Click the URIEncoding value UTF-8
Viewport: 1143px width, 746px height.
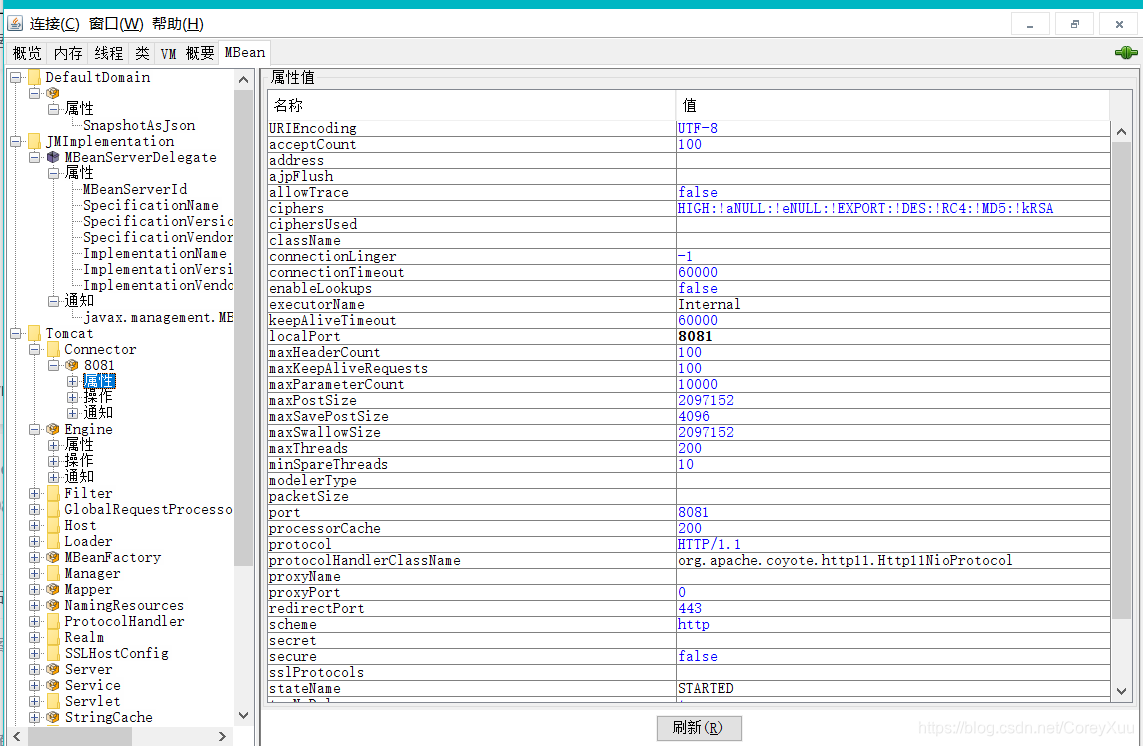click(698, 128)
